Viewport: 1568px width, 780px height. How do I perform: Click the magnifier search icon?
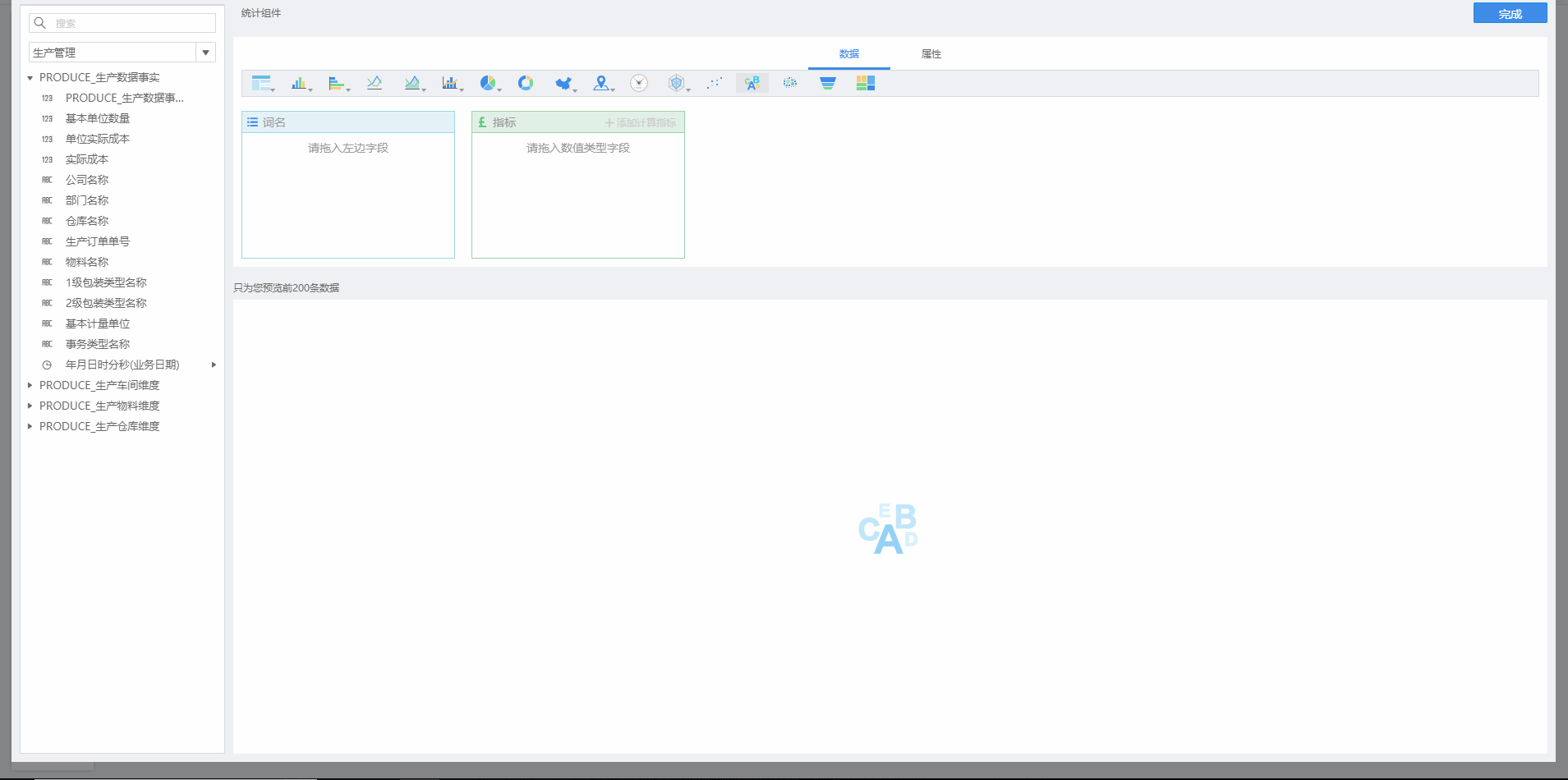click(39, 23)
